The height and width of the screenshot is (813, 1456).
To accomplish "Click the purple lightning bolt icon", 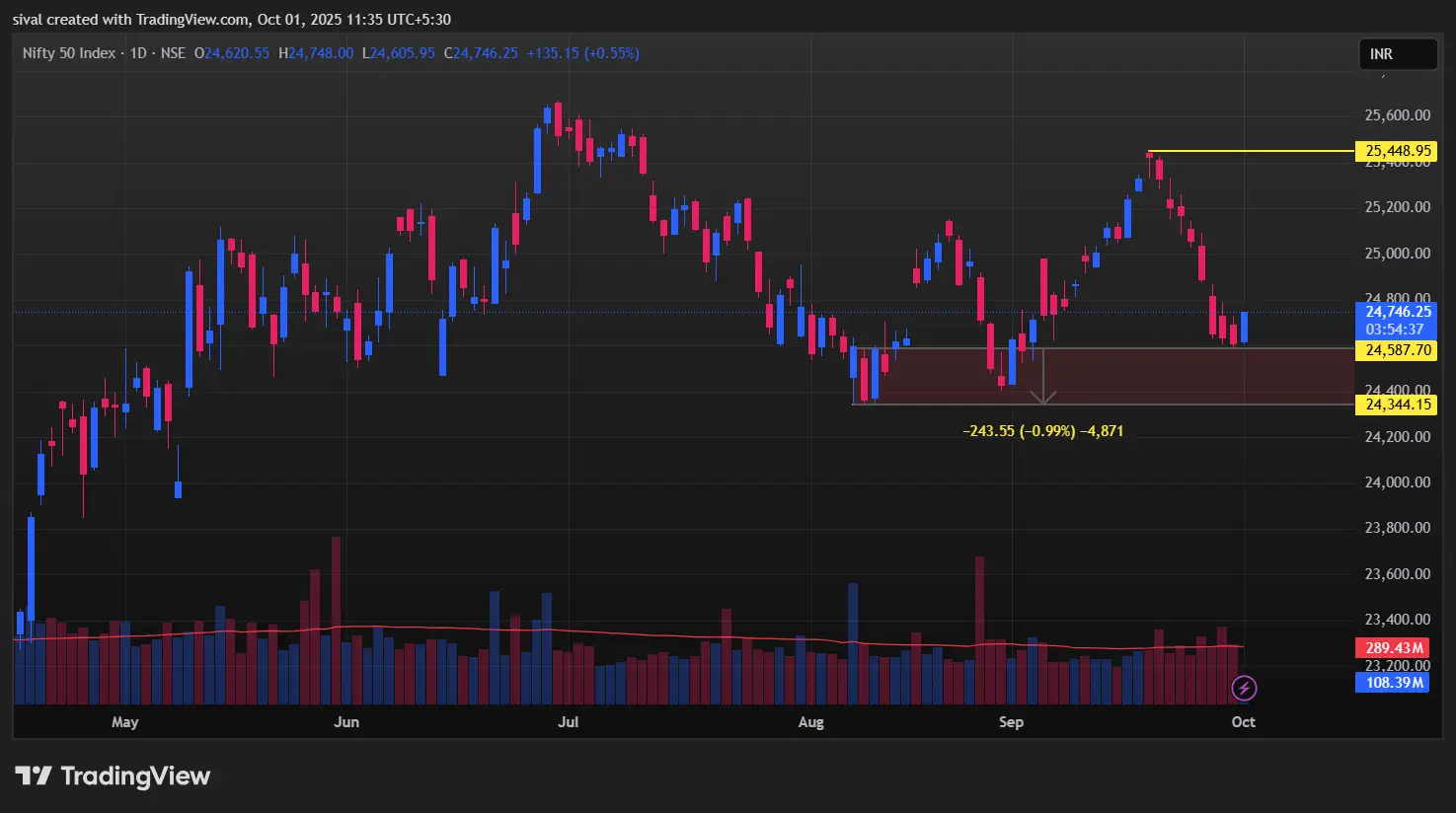I will click(1245, 688).
